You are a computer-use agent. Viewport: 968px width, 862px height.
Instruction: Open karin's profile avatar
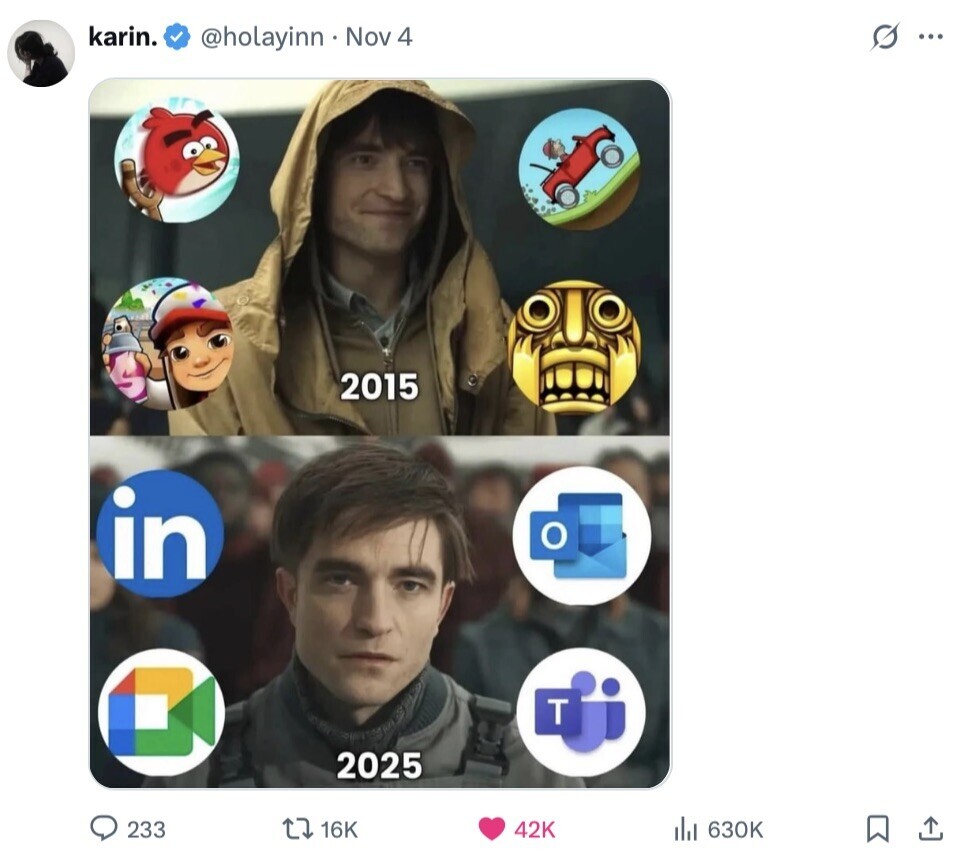click(41, 53)
